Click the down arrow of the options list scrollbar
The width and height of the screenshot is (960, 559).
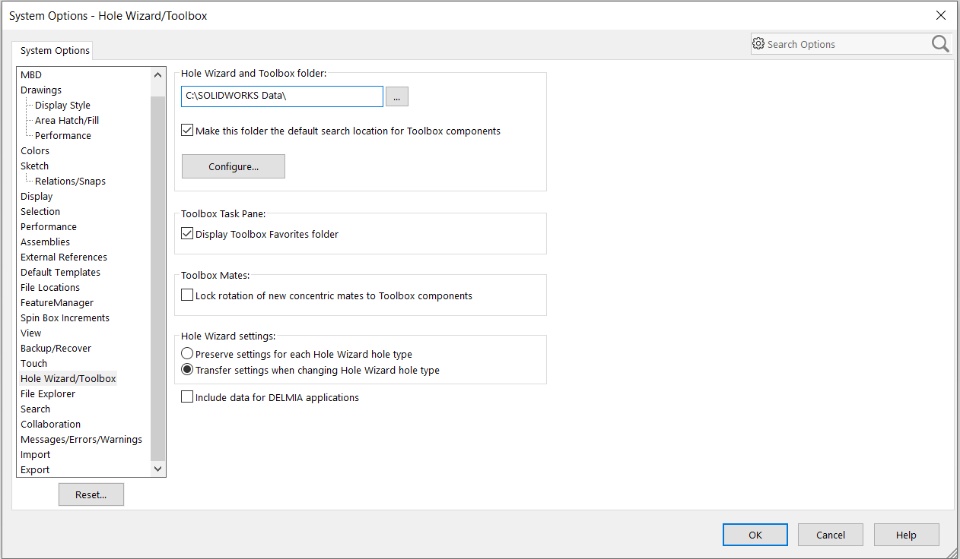click(157, 469)
